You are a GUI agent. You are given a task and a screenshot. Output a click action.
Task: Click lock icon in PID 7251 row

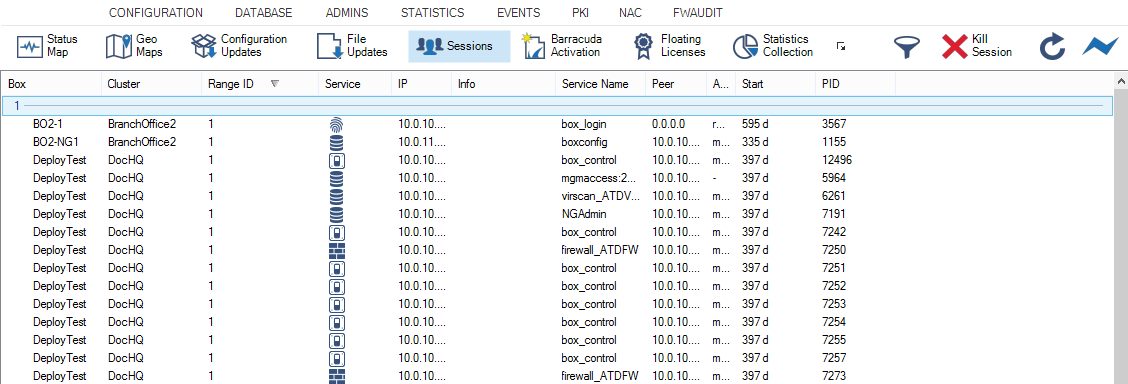(337, 268)
